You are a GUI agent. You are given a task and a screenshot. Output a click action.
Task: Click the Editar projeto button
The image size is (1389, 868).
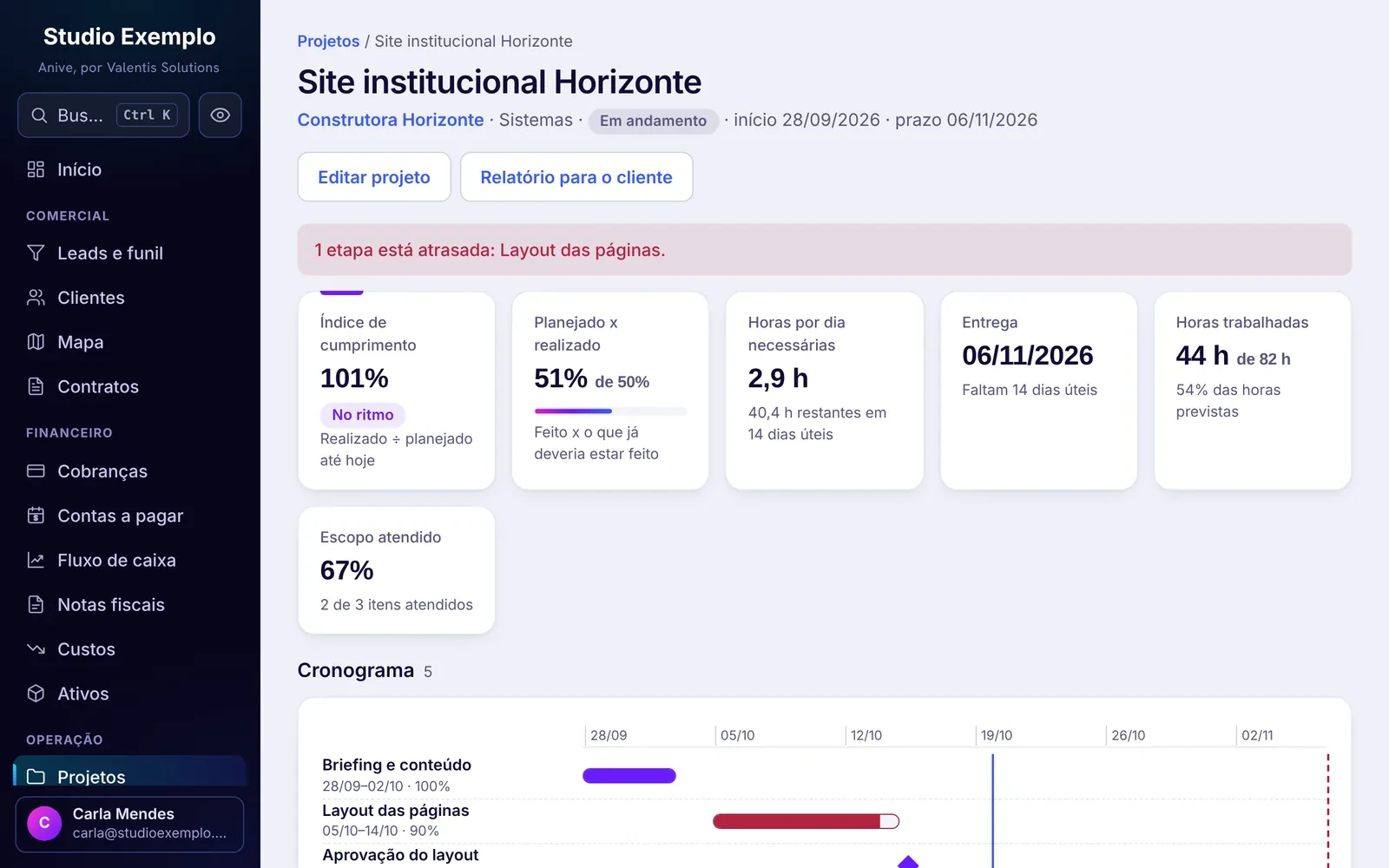(374, 177)
